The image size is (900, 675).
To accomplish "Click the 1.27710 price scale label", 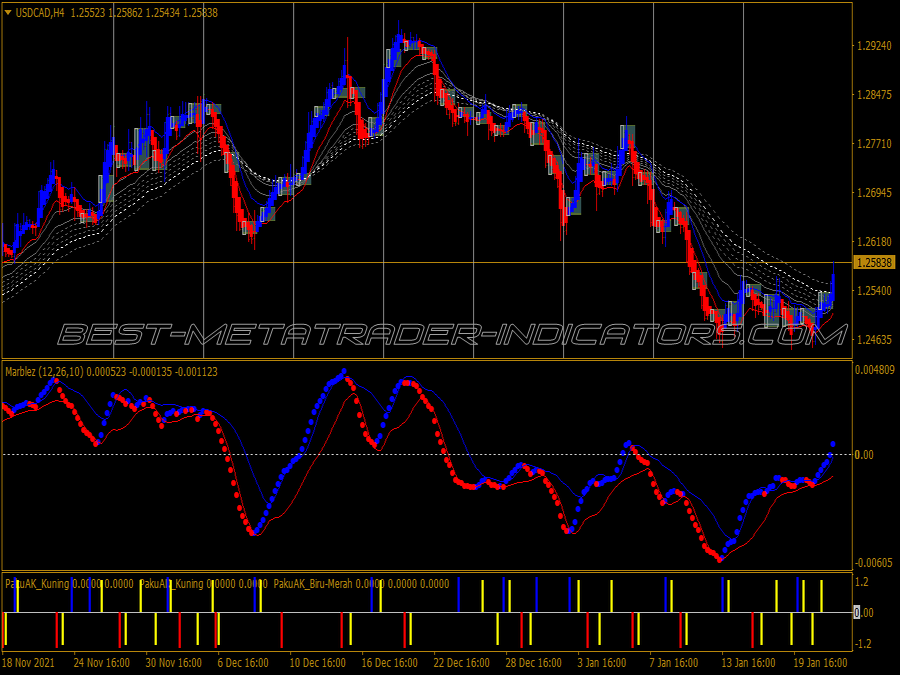I will click(874, 143).
